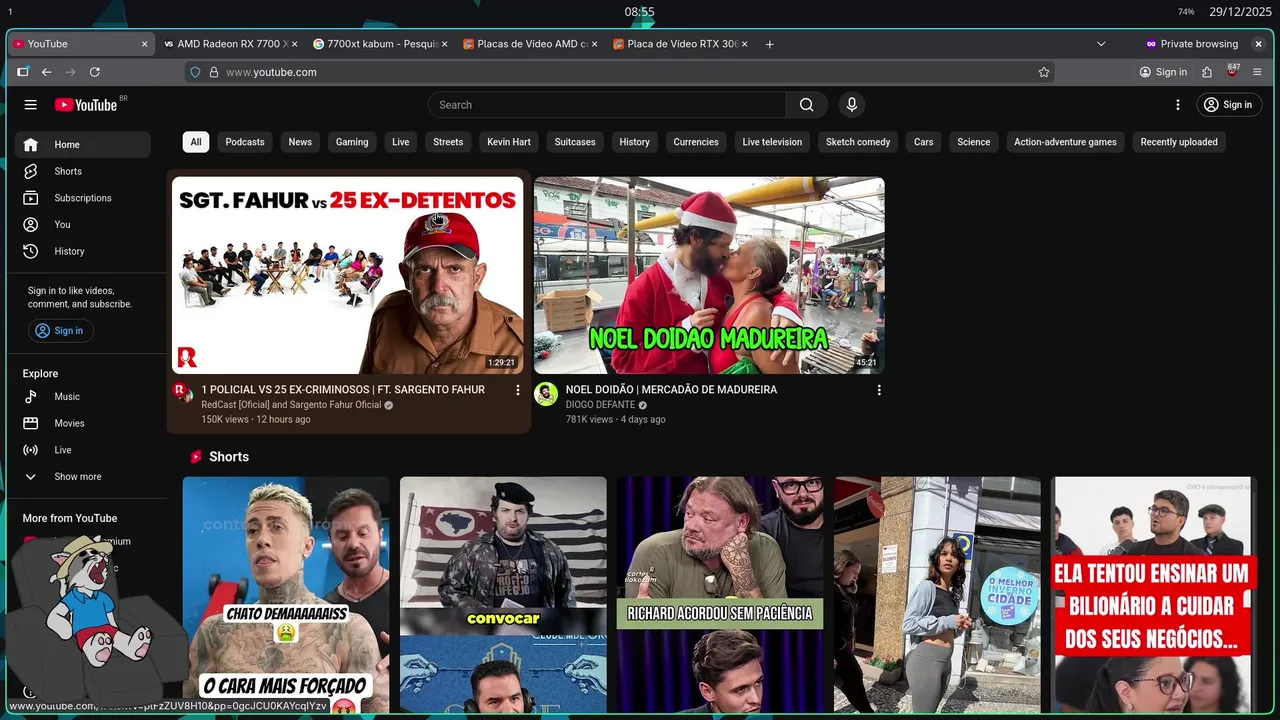The width and height of the screenshot is (1280, 720).
Task: Click the search magnifier button
Action: click(807, 105)
